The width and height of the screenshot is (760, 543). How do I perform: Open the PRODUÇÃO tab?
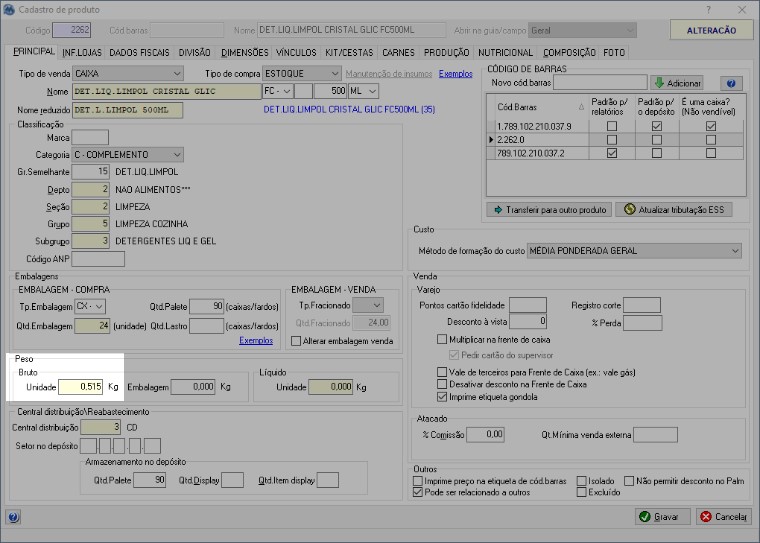tap(446, 52)
